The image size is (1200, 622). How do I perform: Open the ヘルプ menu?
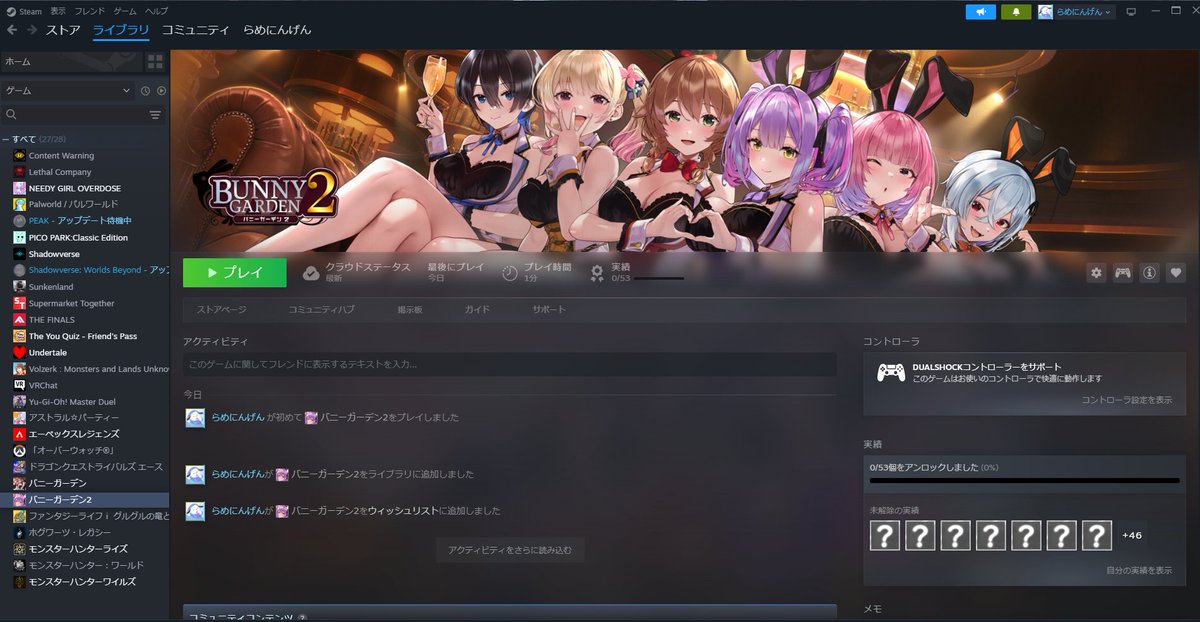156,10
